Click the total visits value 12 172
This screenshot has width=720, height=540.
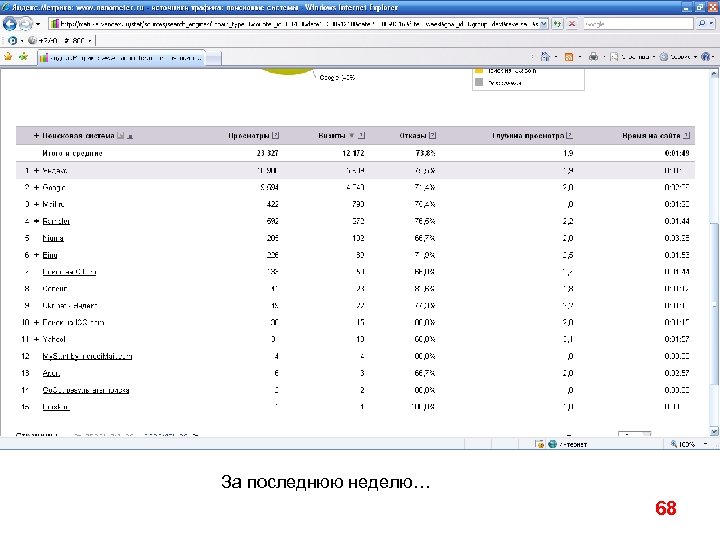[353, 153]
